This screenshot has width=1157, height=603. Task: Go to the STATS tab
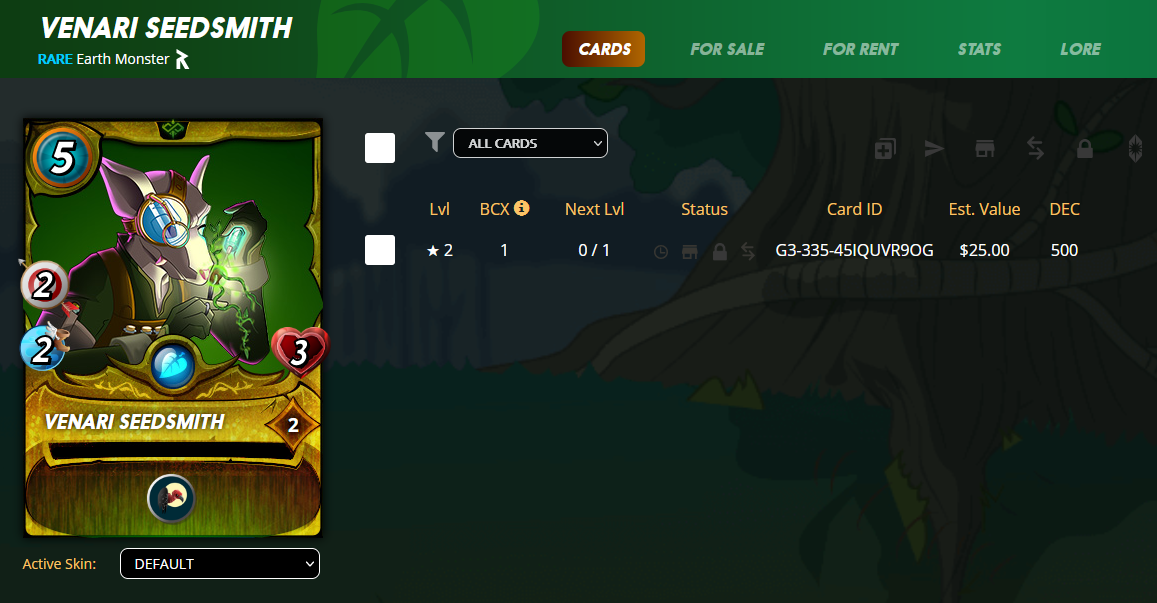point(979,49)
